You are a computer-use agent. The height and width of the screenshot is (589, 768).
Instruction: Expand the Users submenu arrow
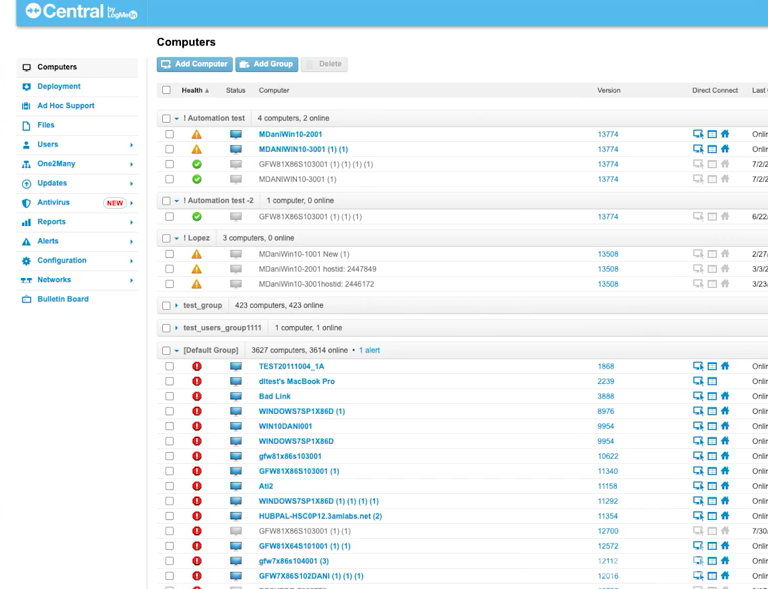pos(131,145)
